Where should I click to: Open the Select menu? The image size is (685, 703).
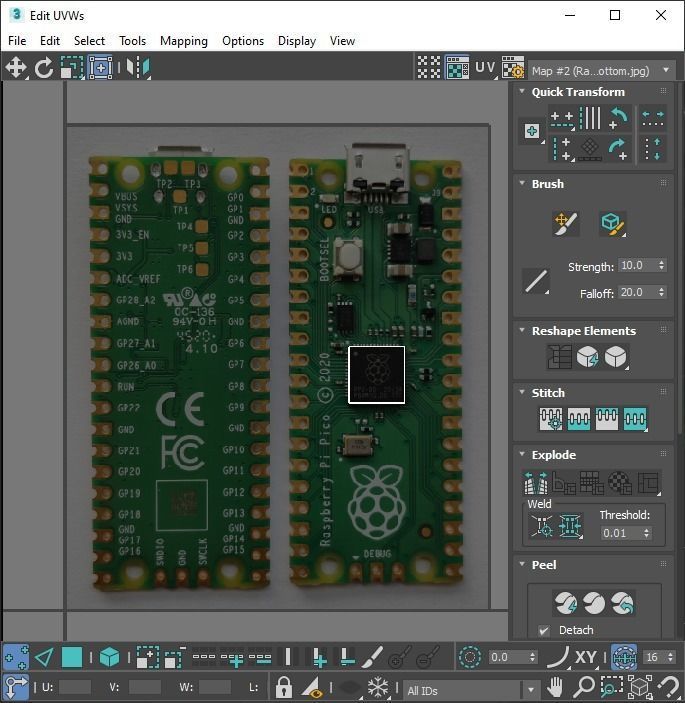89,41
